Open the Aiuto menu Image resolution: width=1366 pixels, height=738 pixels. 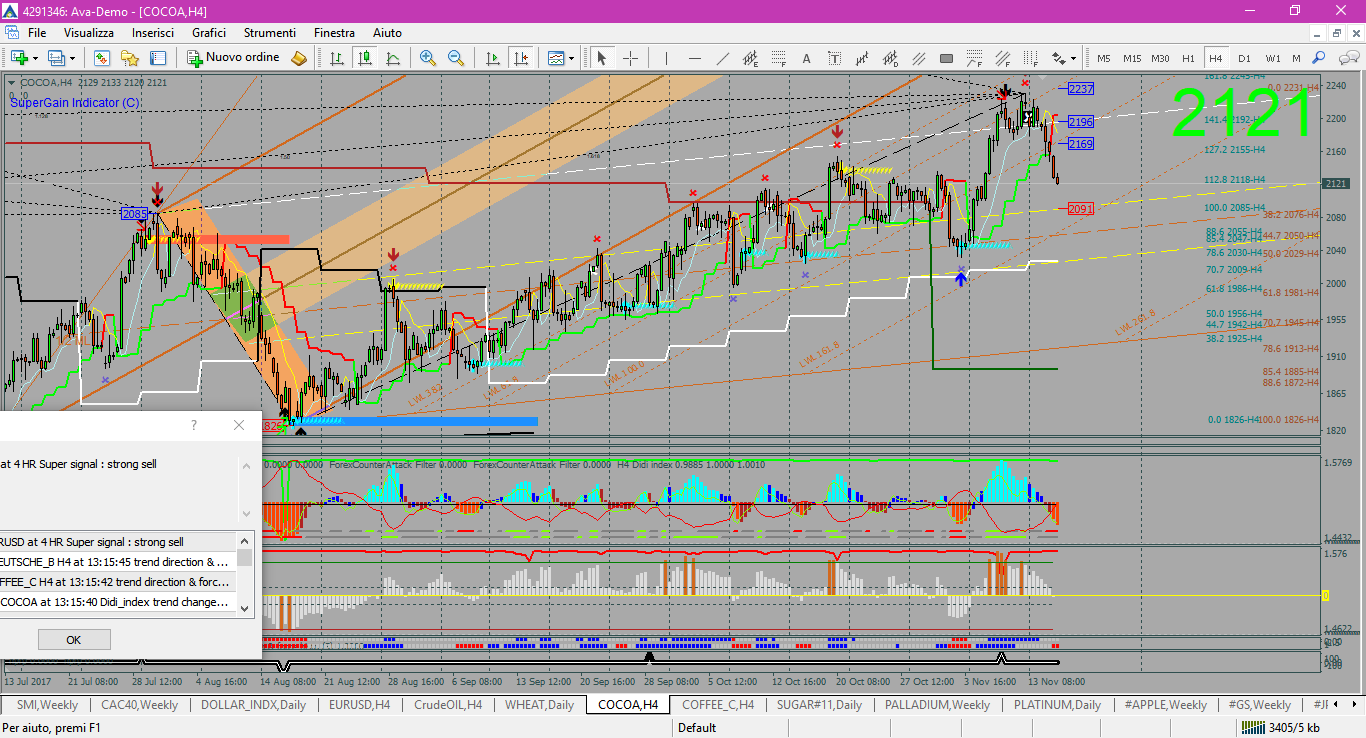pyautogui.click(x=388, y=33)
